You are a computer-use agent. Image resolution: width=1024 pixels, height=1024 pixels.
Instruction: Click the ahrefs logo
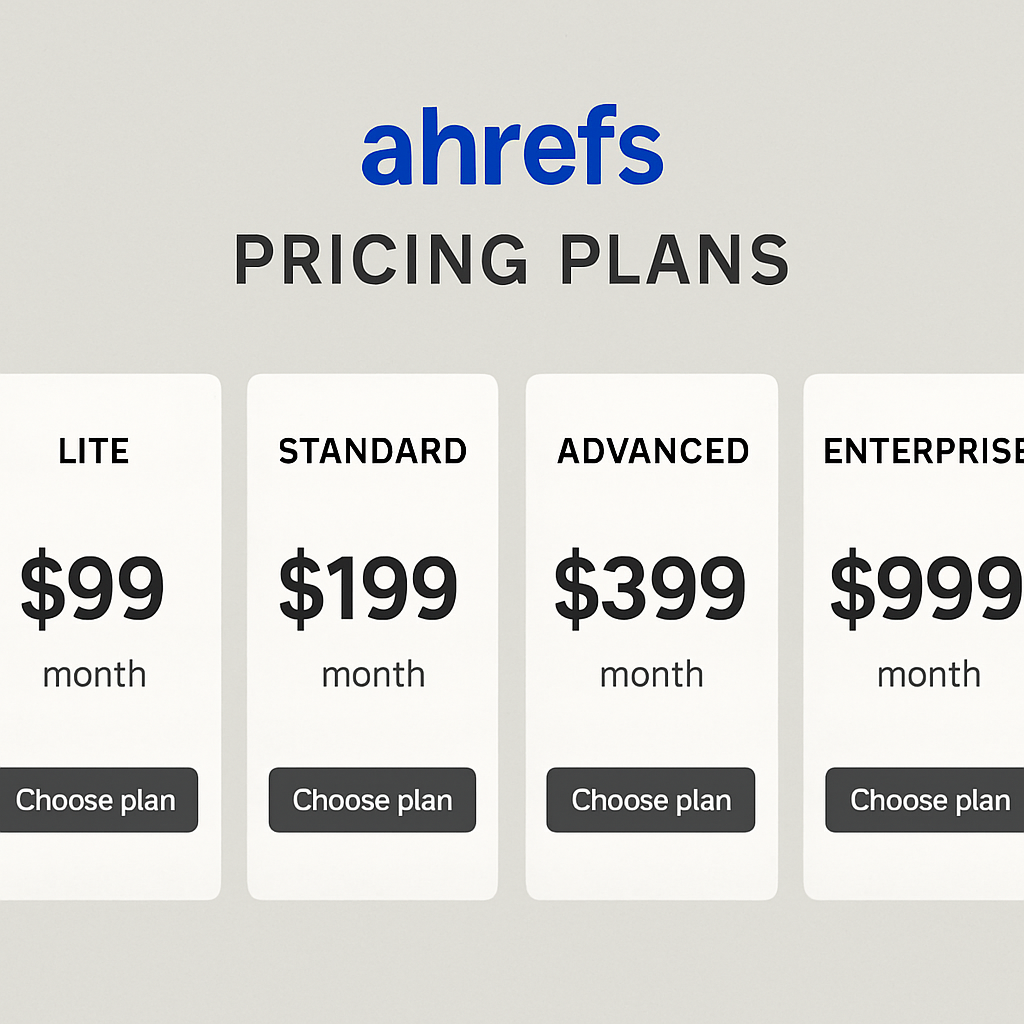[512, 152]
